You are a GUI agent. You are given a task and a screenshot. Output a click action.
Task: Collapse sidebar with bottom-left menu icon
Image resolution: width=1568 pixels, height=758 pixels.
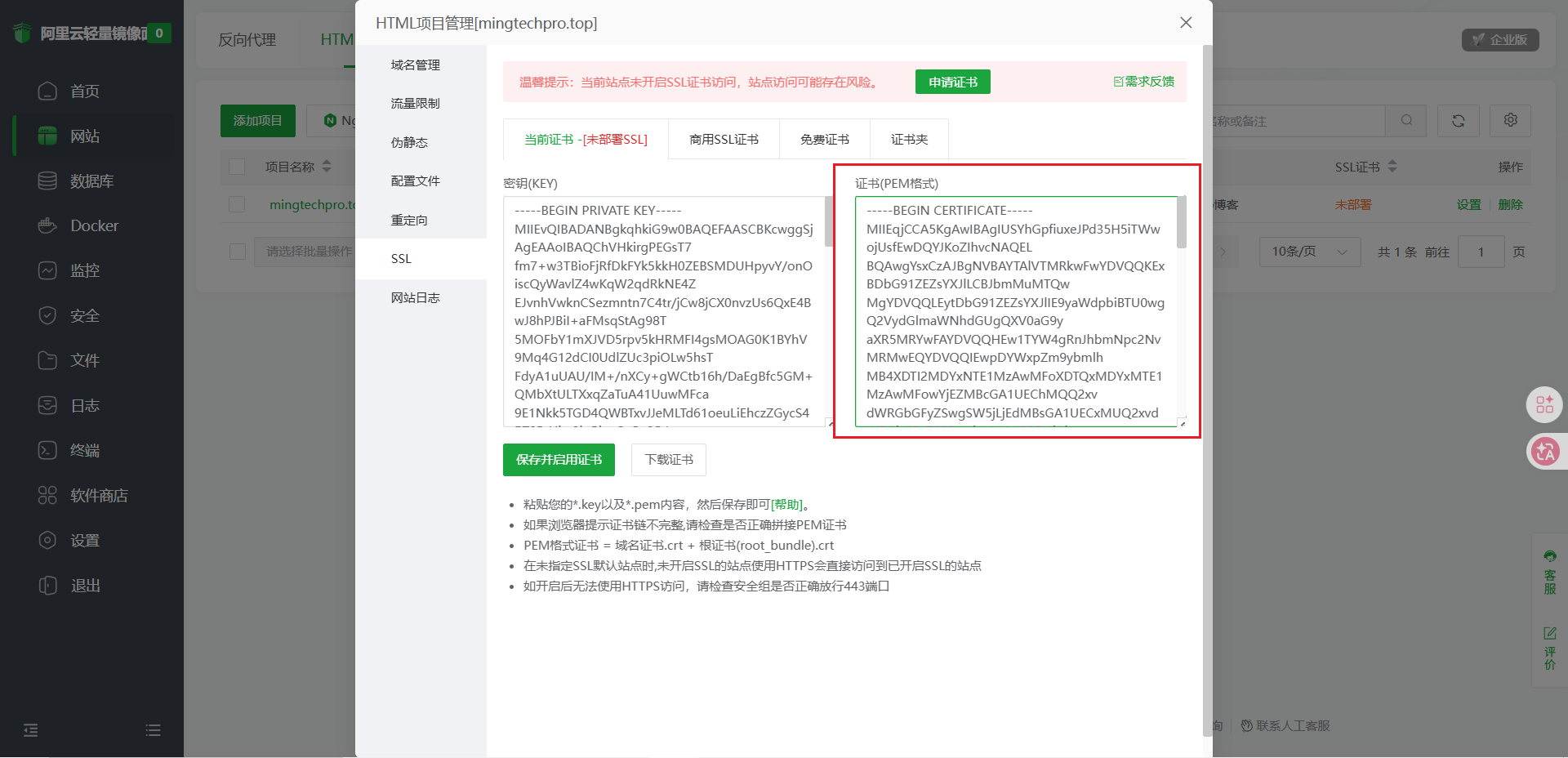coord(31,730)
